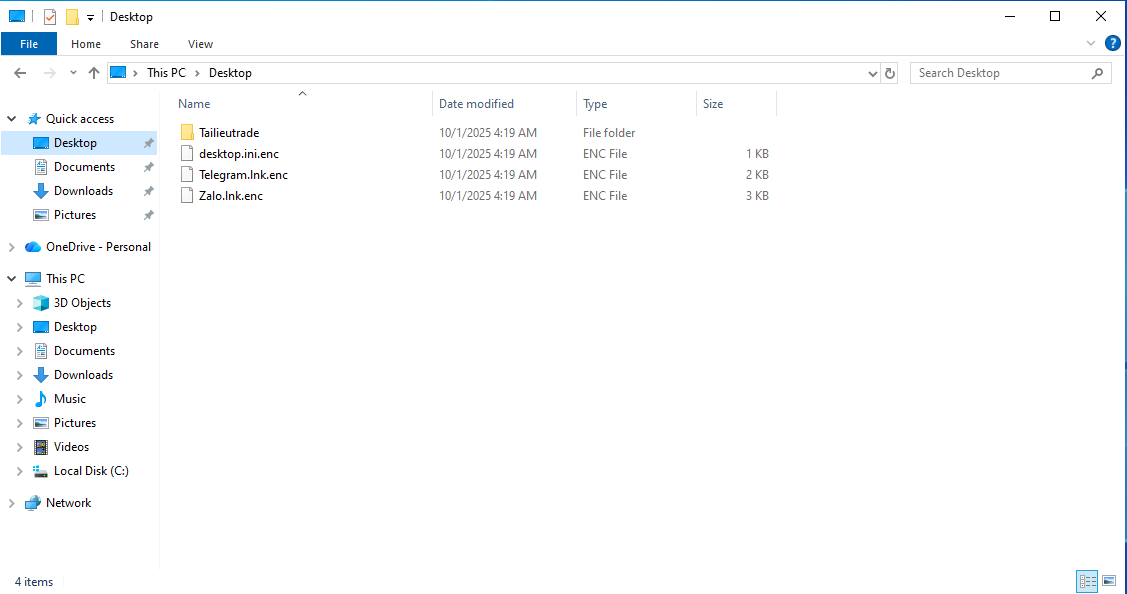Open the Help question mark icon

click(x=1112, y=44)
